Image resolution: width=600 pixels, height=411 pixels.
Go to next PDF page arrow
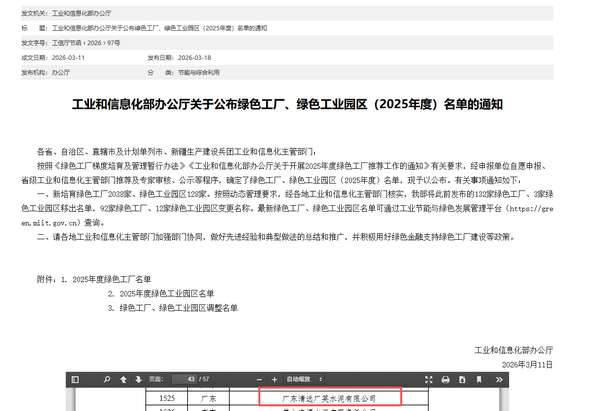click(x=139, y=379)
